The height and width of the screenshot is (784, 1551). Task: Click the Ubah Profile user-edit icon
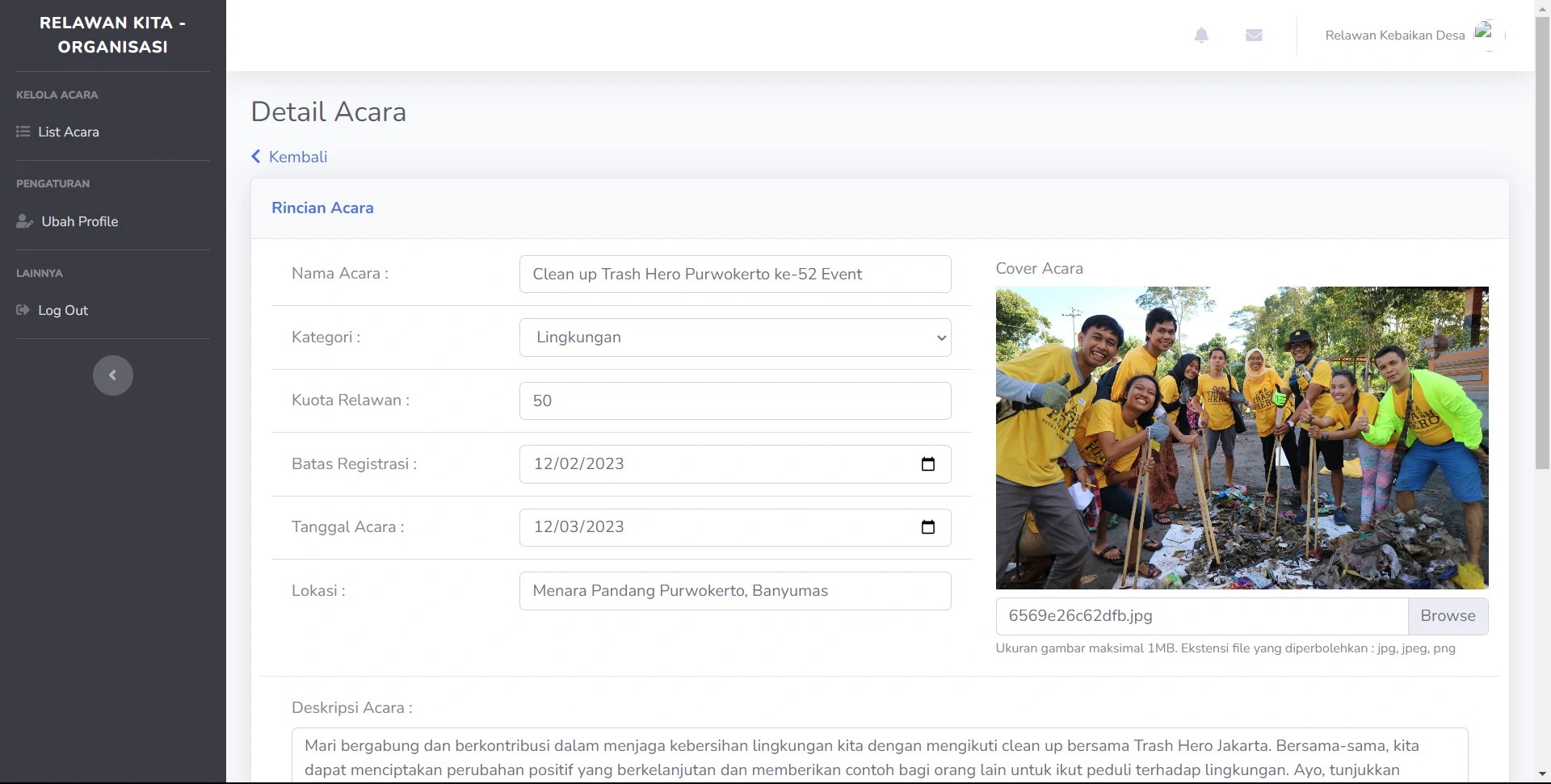[24, 221]
